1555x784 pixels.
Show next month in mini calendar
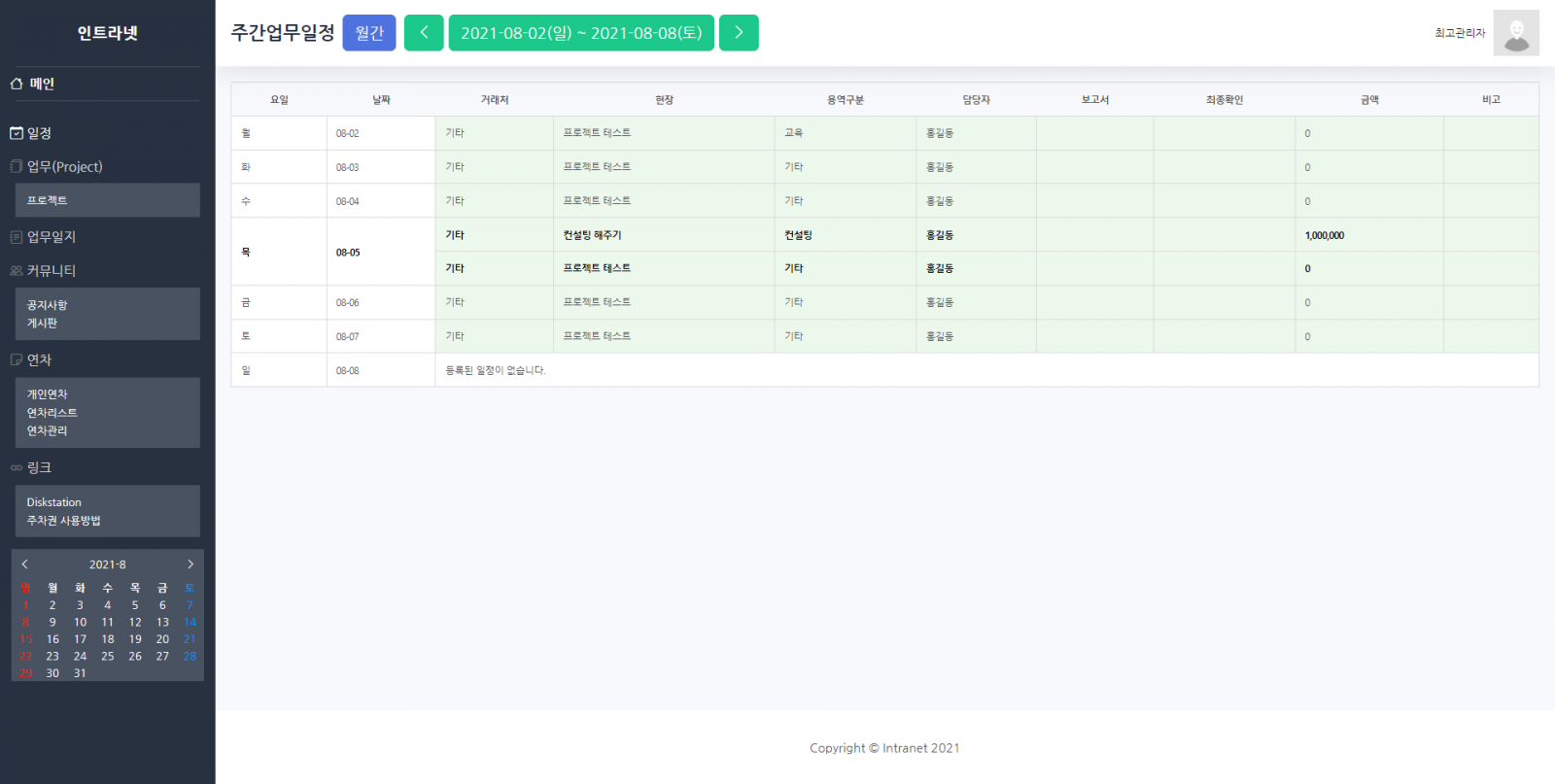point(190,564)
